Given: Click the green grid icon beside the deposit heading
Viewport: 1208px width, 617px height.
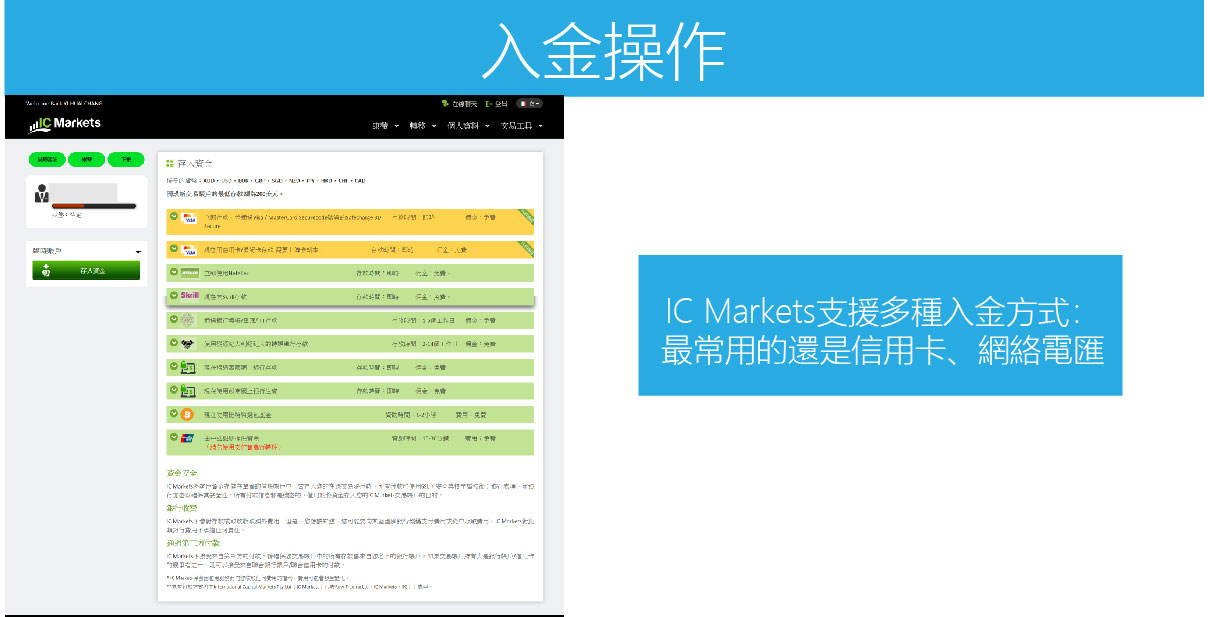Looking at the screenshot, I should [170, 162].
